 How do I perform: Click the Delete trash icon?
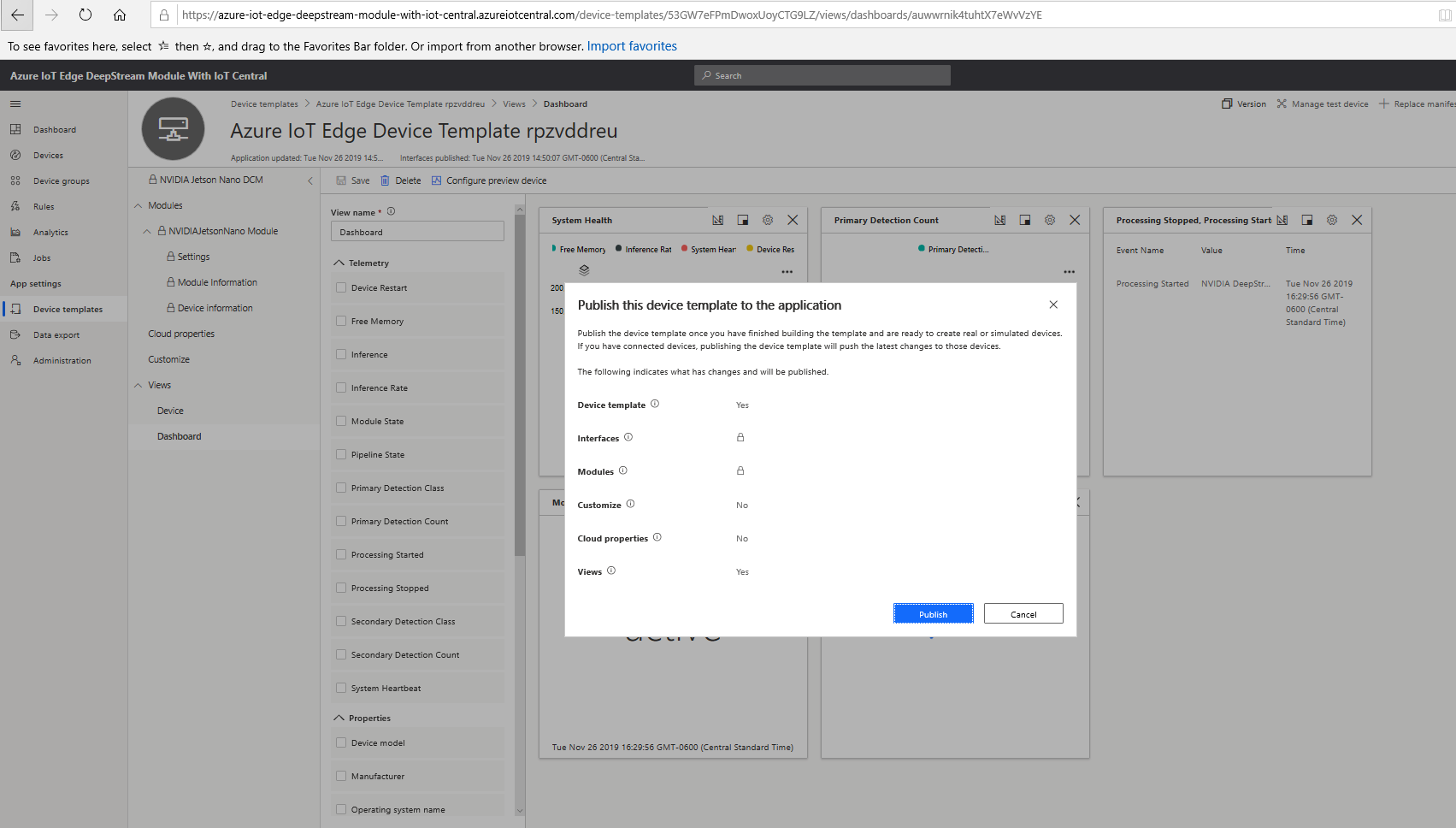tap(385, 180)
